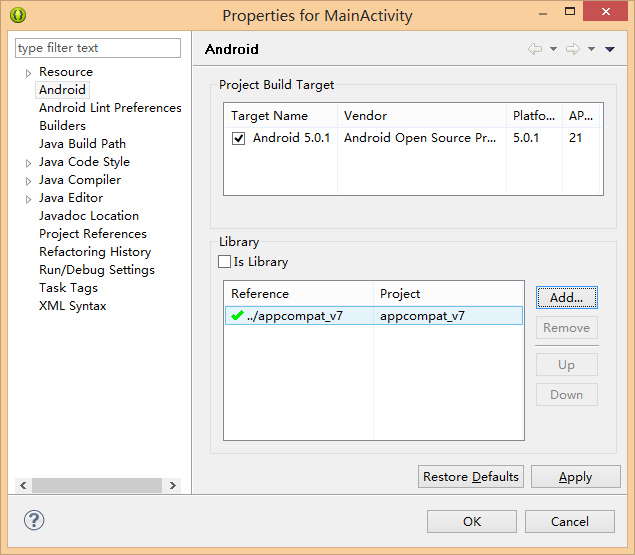Select Task Tags in the tree
Image resolution: width=635 pixels, height=555 pixels.
click(68, 288)
